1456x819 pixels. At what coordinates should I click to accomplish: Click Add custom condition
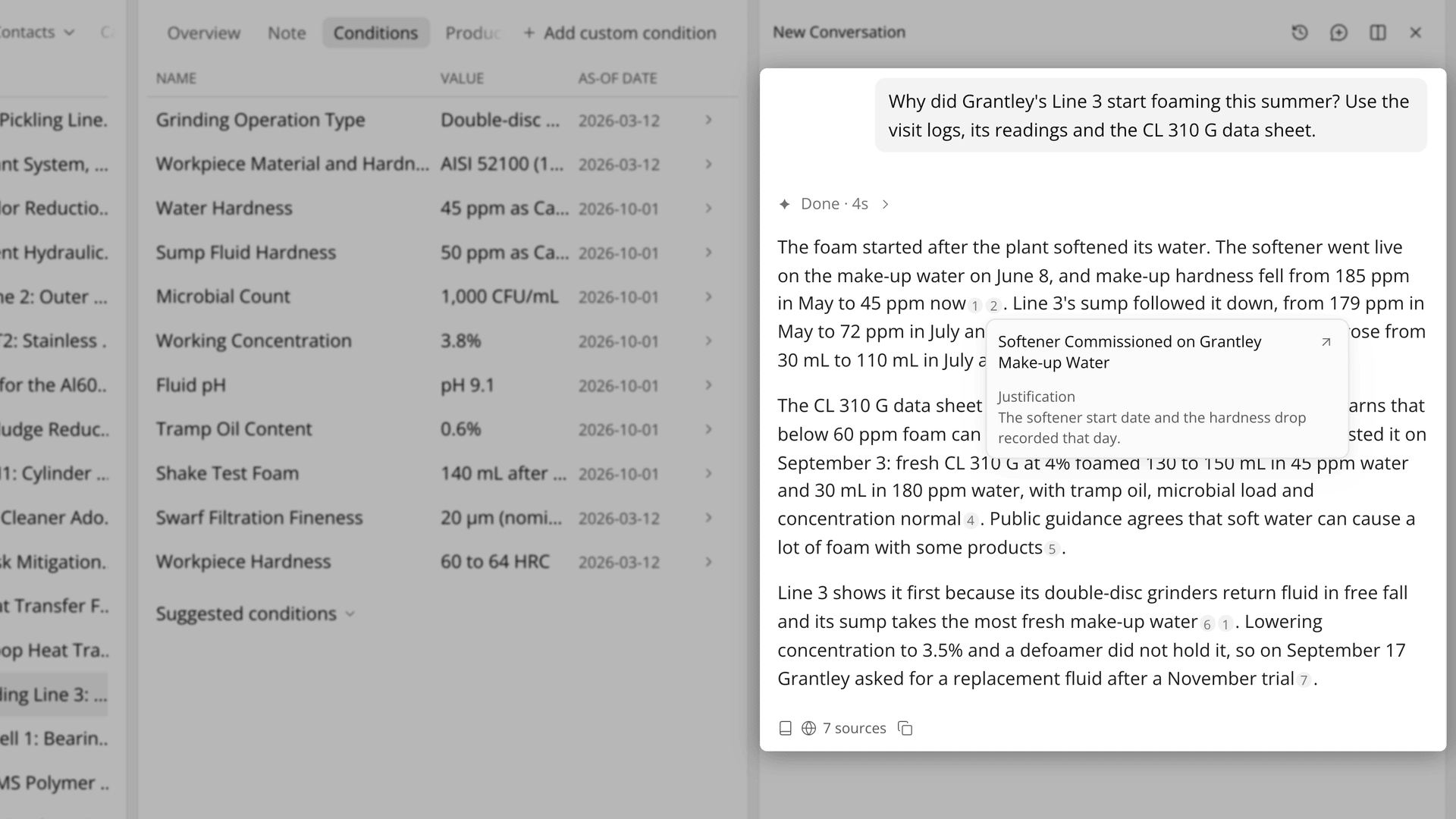(620, 33)
